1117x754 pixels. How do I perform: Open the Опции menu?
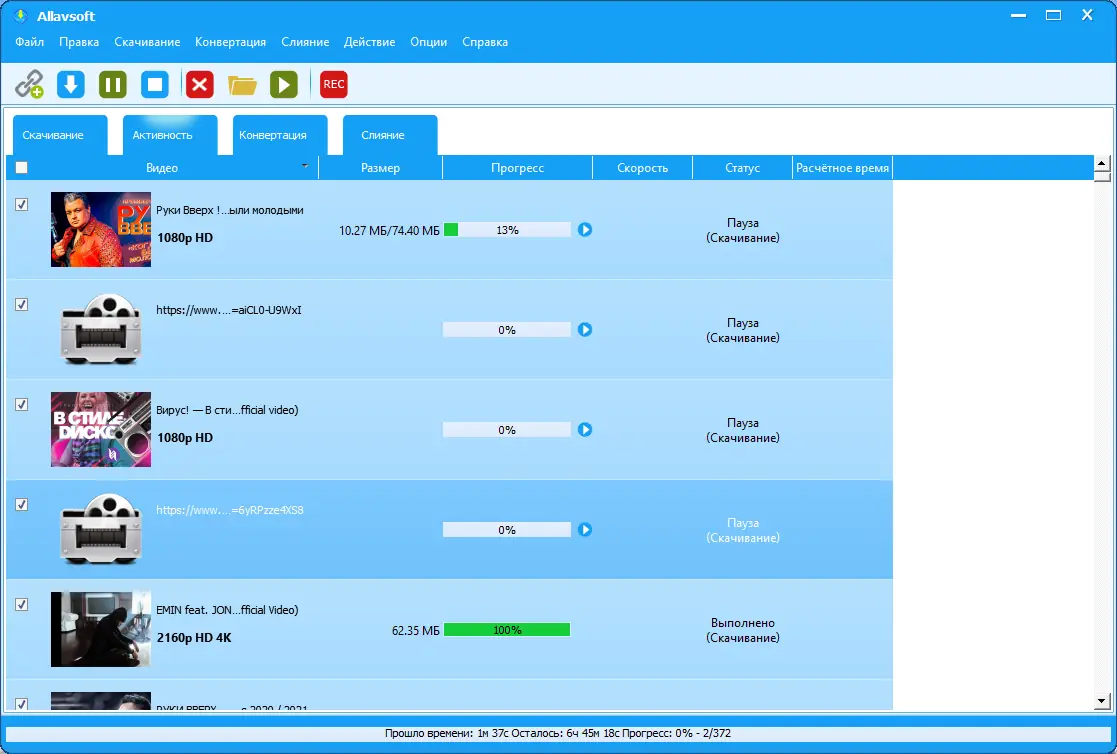pos(428,42)
